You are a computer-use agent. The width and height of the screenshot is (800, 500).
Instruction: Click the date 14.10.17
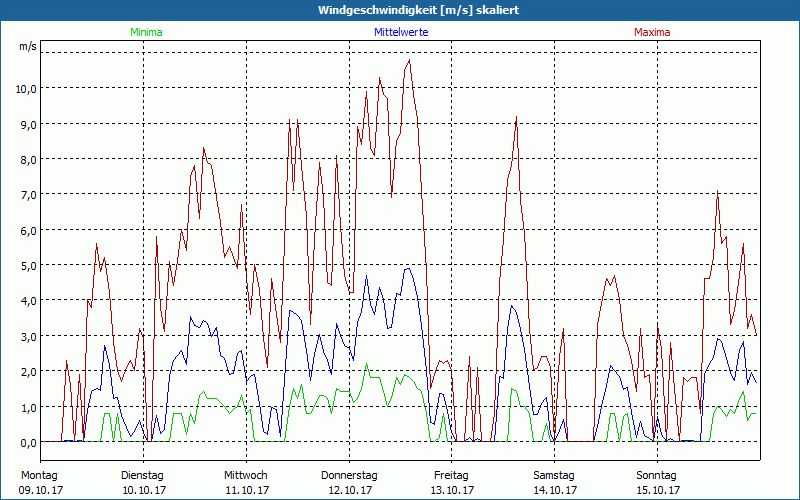click(x=555, y=490)
